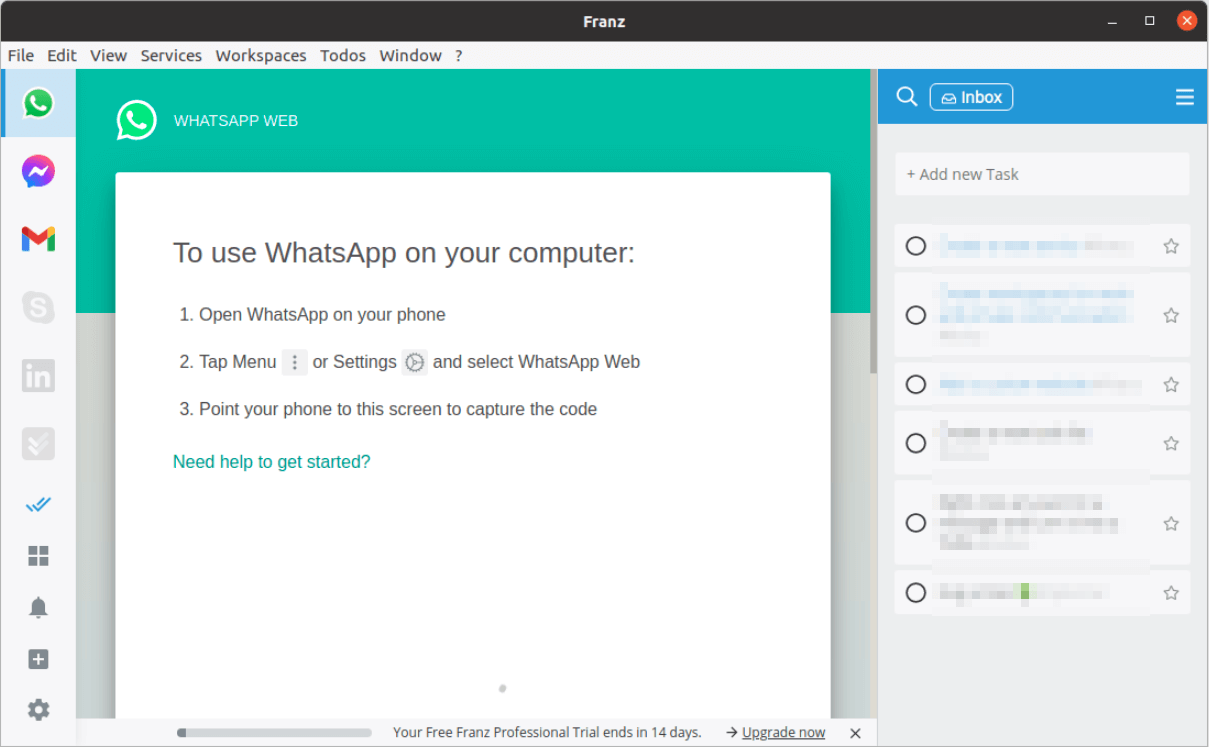This screenshot has height=747, width=1209.
Task: Open the todo panel hamburger menu
Action: click(1185, 97)
